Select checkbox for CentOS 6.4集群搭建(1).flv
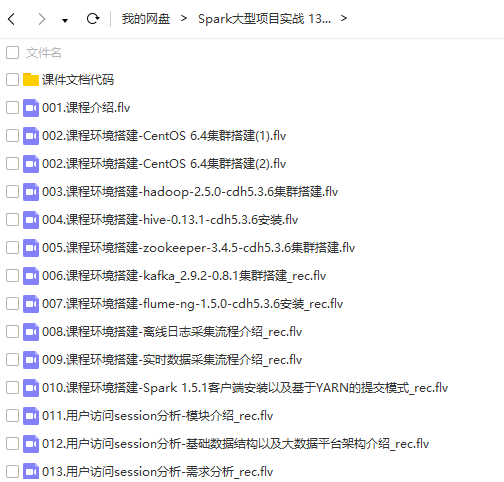The height and width of the screenshot is (482, 504). click(x=12, y=136)
